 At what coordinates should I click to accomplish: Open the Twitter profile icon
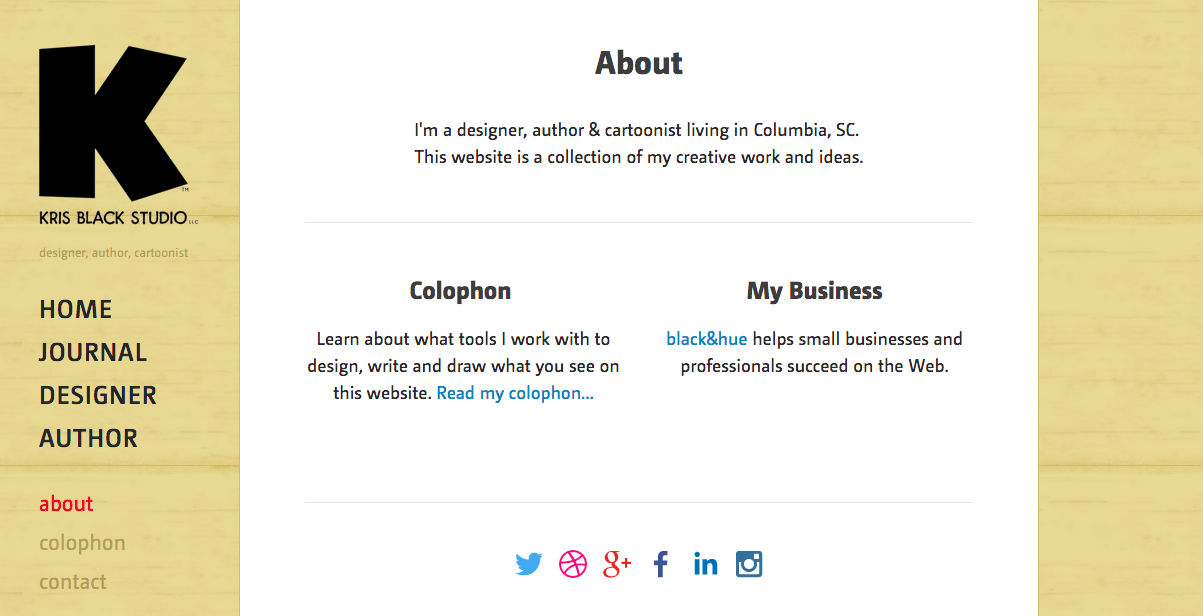click(x=529, y=565)
